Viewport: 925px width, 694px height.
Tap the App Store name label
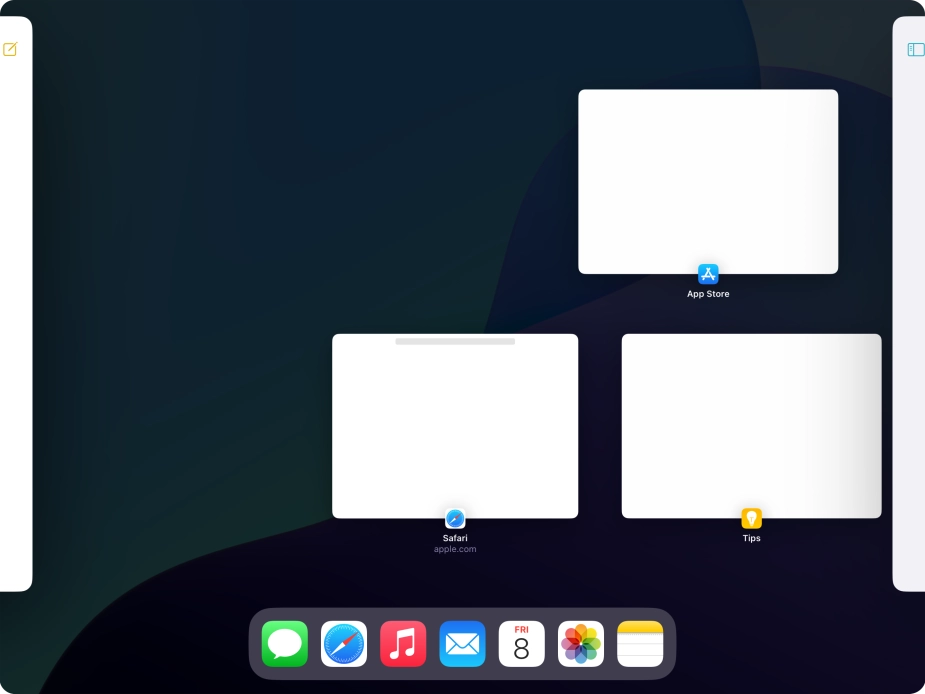708,293
